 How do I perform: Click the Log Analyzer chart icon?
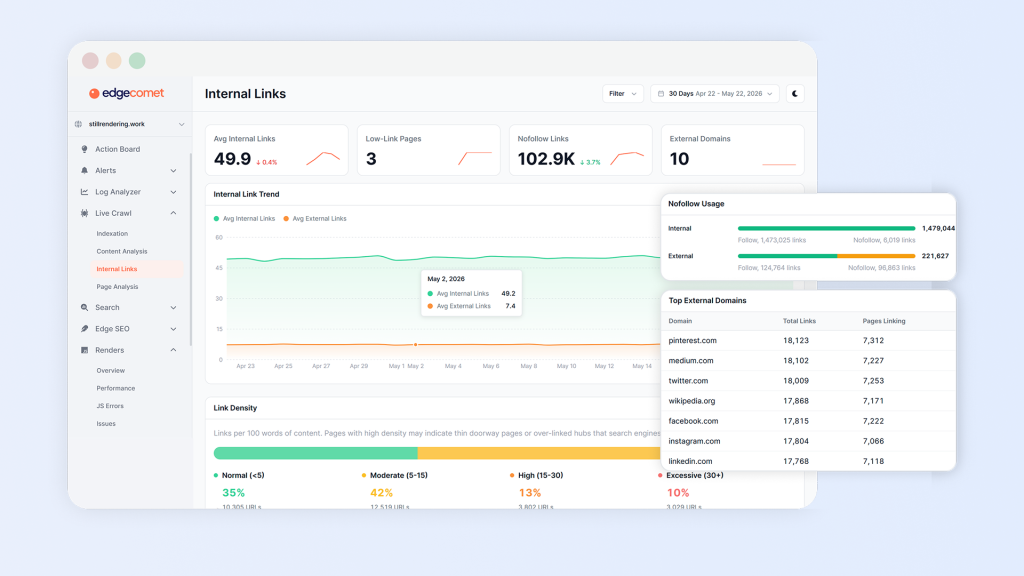pos(84,192)
